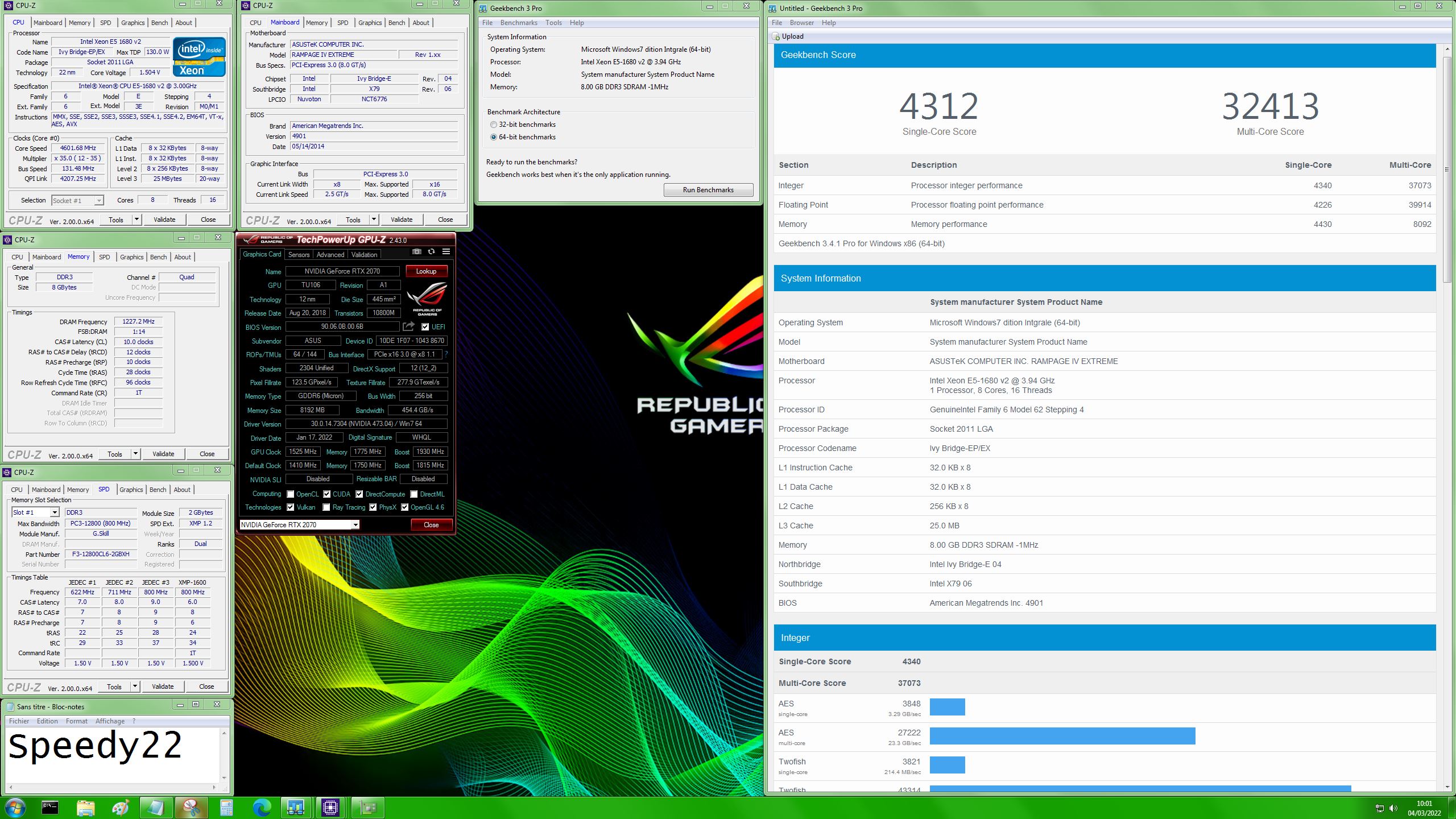This screenshot has height=819, width=1456.
Task: Switch to Advanced tab in GPU-Z
Action: tap(330, 254)
